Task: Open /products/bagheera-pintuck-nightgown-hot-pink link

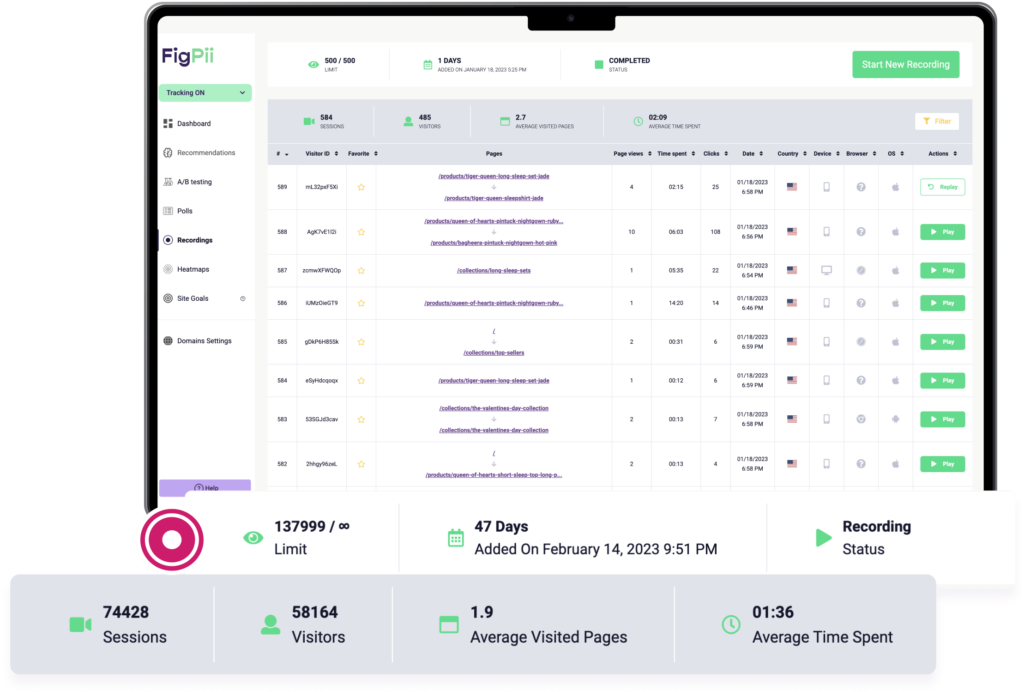Action: (x=494, y=243)
